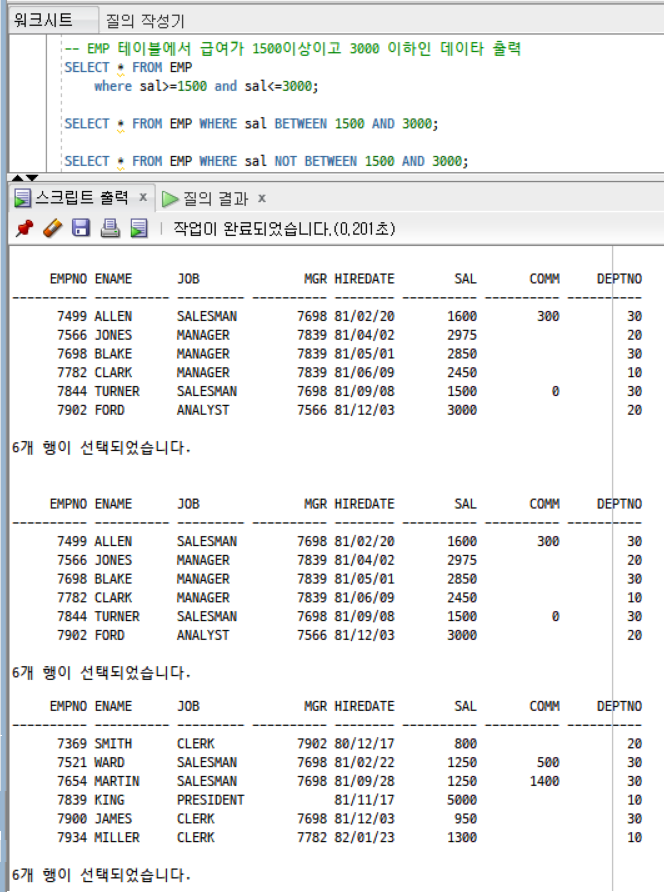Image resolution: width=664 pixels, height=892 pixels.
Task: Click the 'where sal>=1500 and sal<=3000' line
Action: [x=206, y=86]
